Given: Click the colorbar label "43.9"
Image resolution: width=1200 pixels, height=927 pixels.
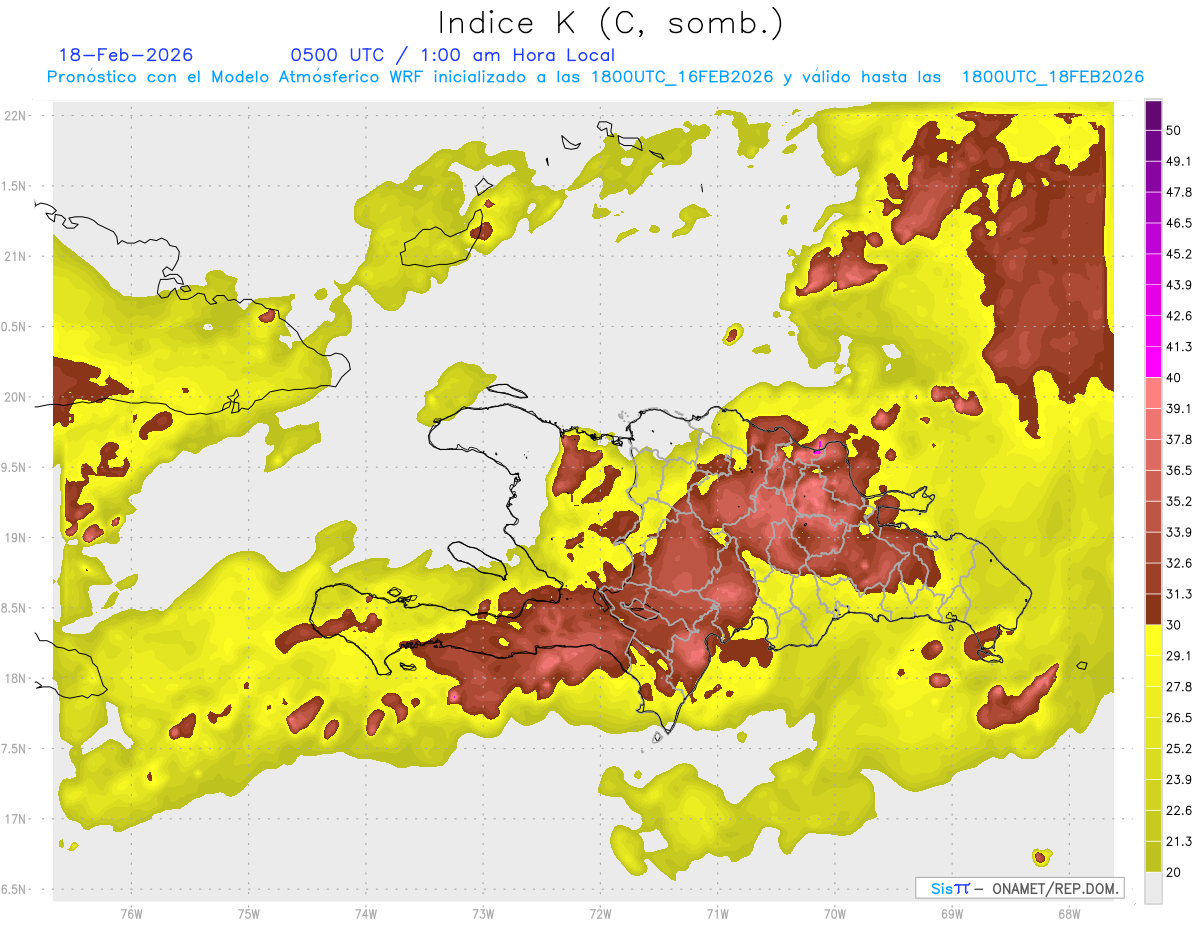Looking at the screenshot, I should 1179,285.
